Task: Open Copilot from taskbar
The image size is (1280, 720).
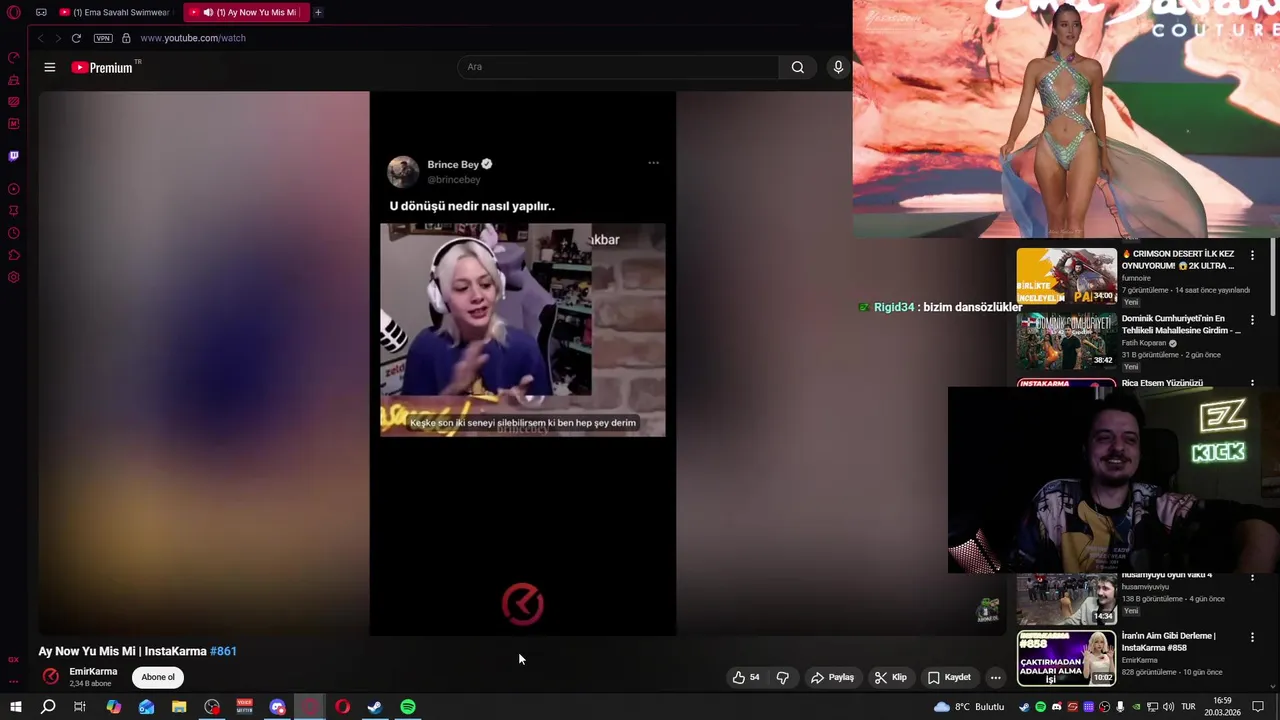Action: tap(113, 707)
